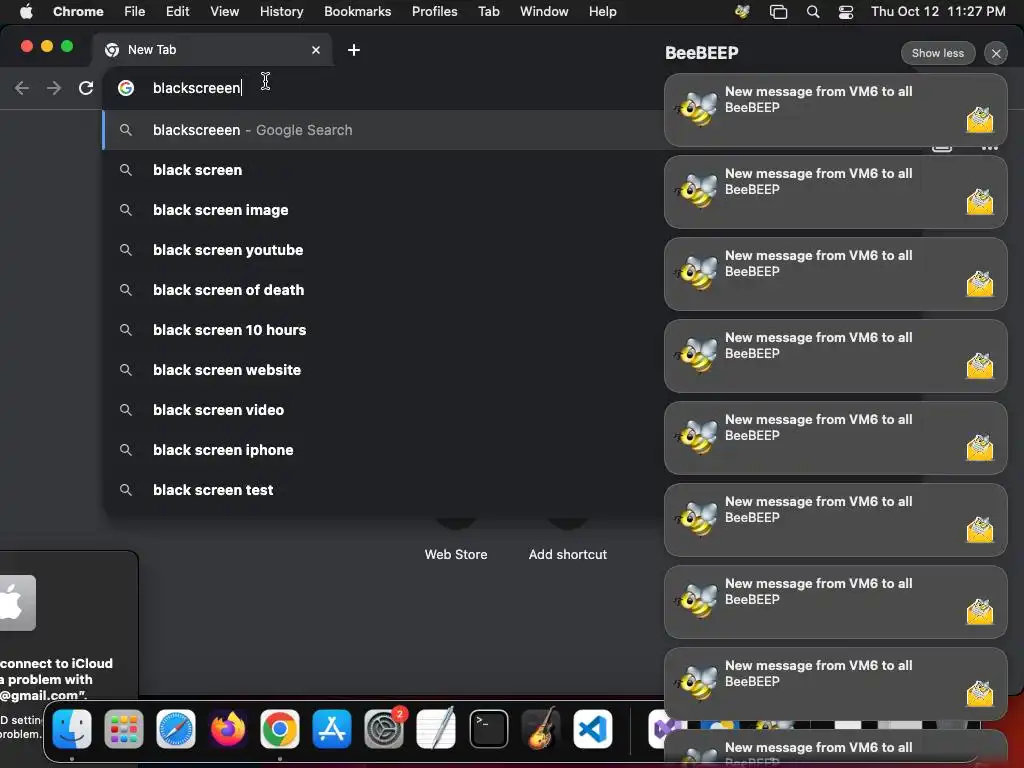Click the Google icon in address bar

[x=126, y=88]
